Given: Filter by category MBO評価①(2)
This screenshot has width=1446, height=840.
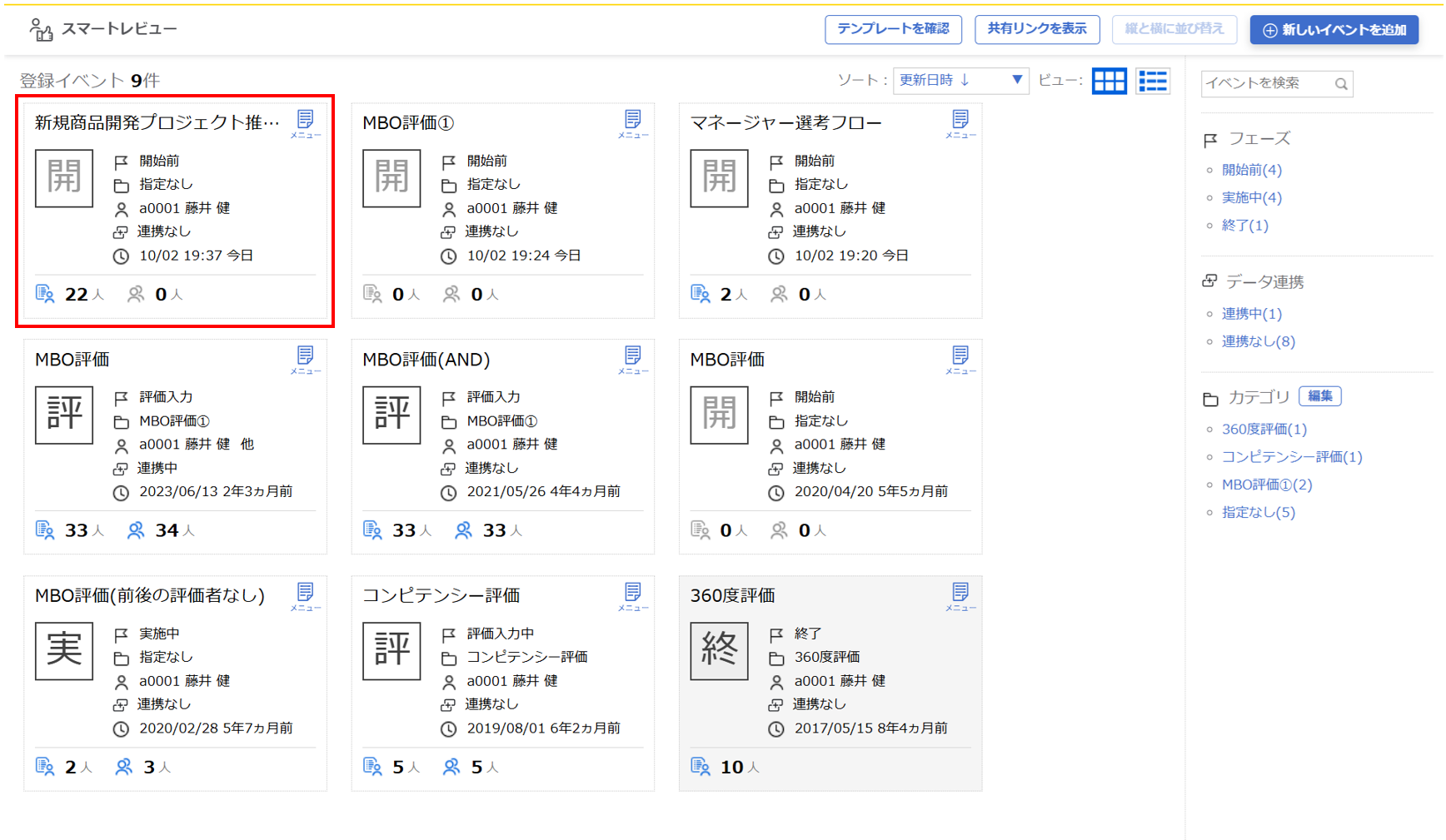Looking at the screenshot, I should 1266,485.
